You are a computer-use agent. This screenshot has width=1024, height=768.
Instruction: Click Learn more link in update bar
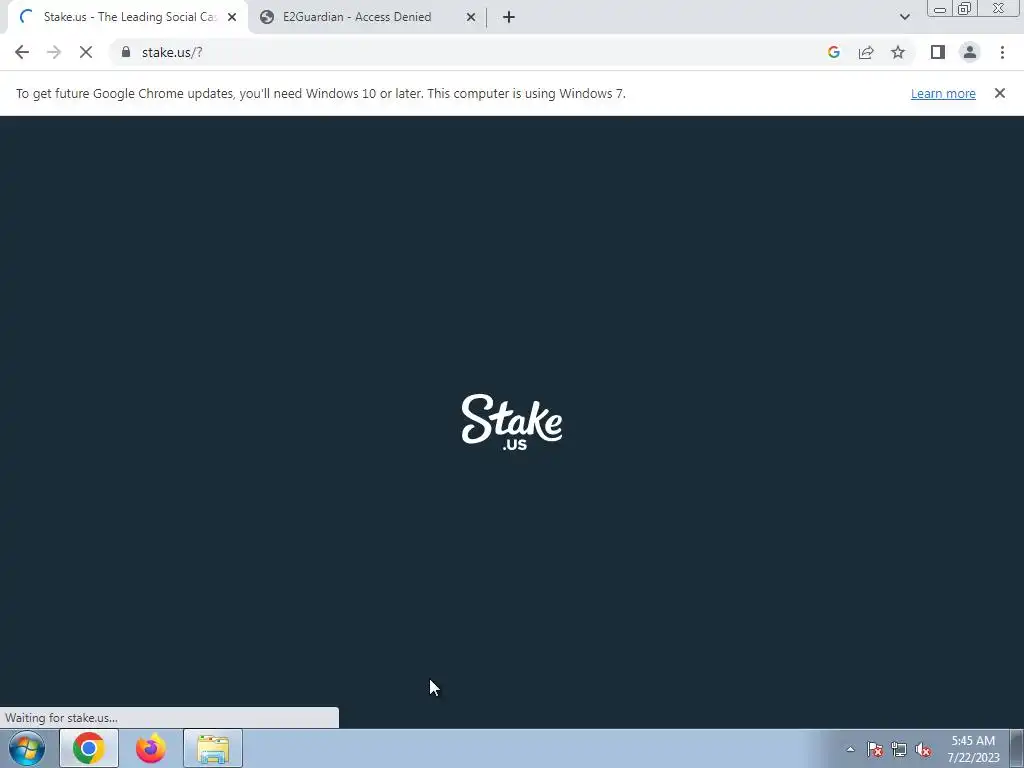(943, 93)
